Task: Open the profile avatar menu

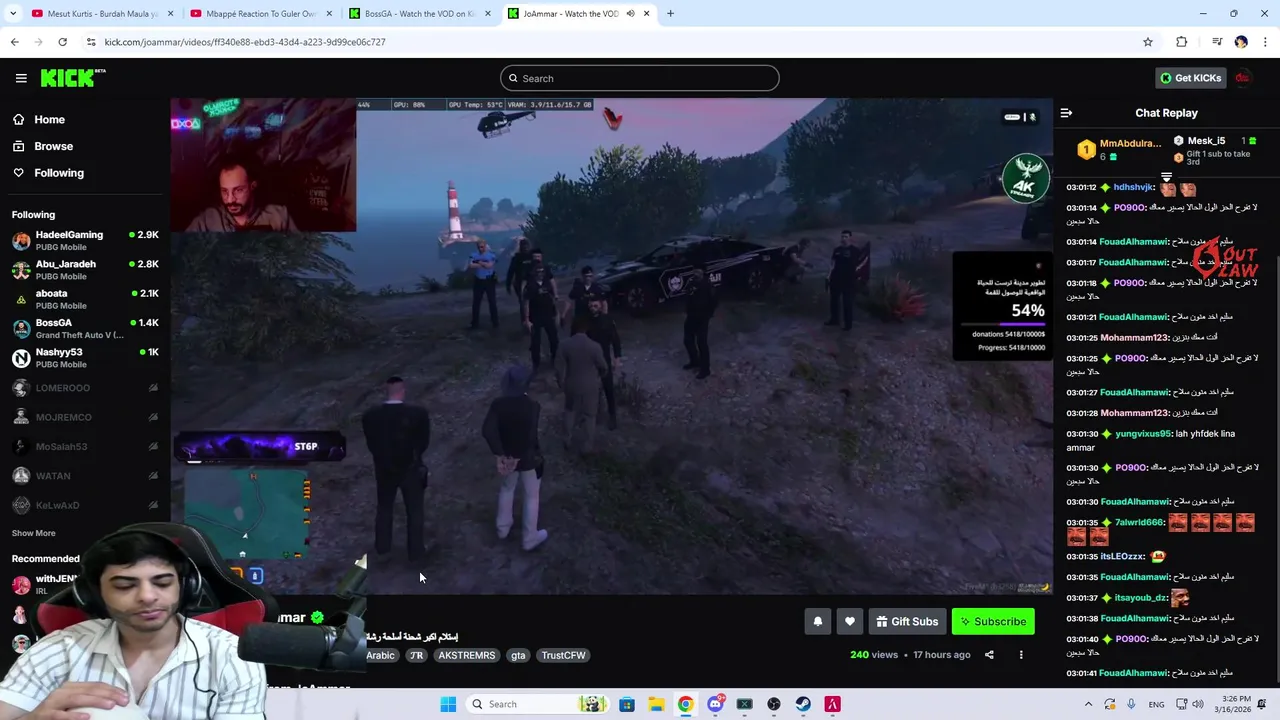Action: point(1242,78)
